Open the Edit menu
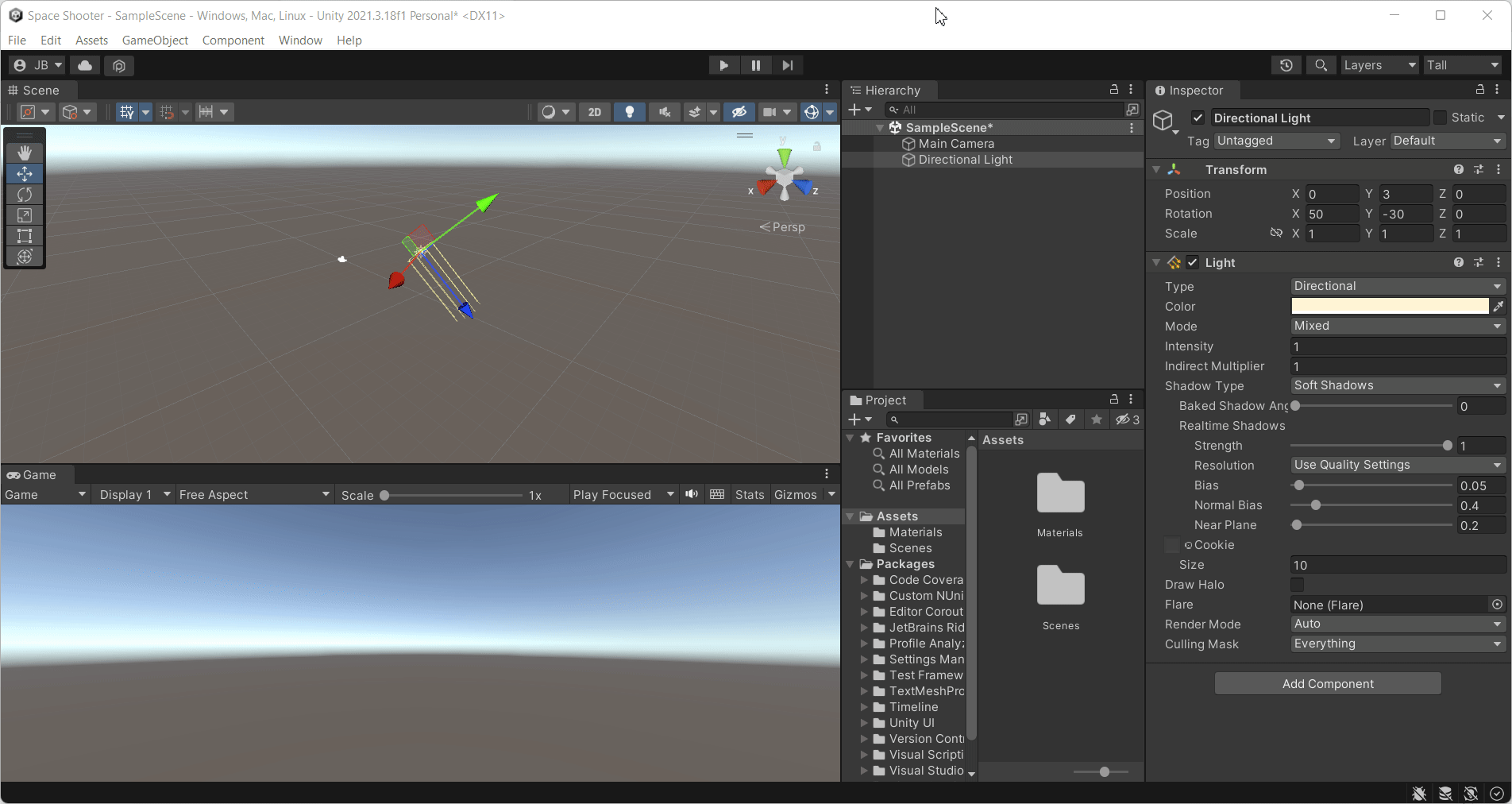The image size is (1512, 804). click(x=51, y=40)
